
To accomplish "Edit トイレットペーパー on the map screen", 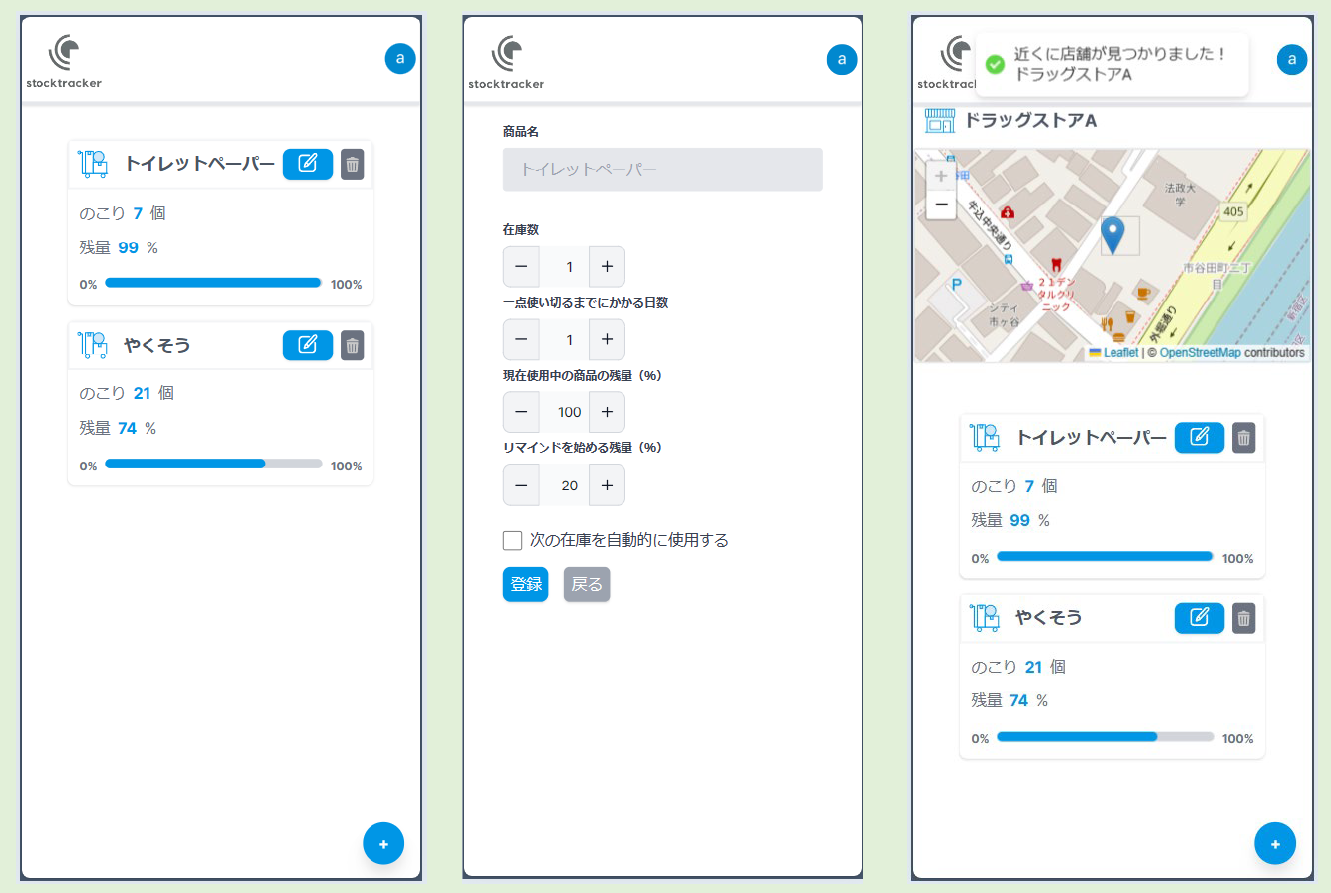I will point(1198,438).
